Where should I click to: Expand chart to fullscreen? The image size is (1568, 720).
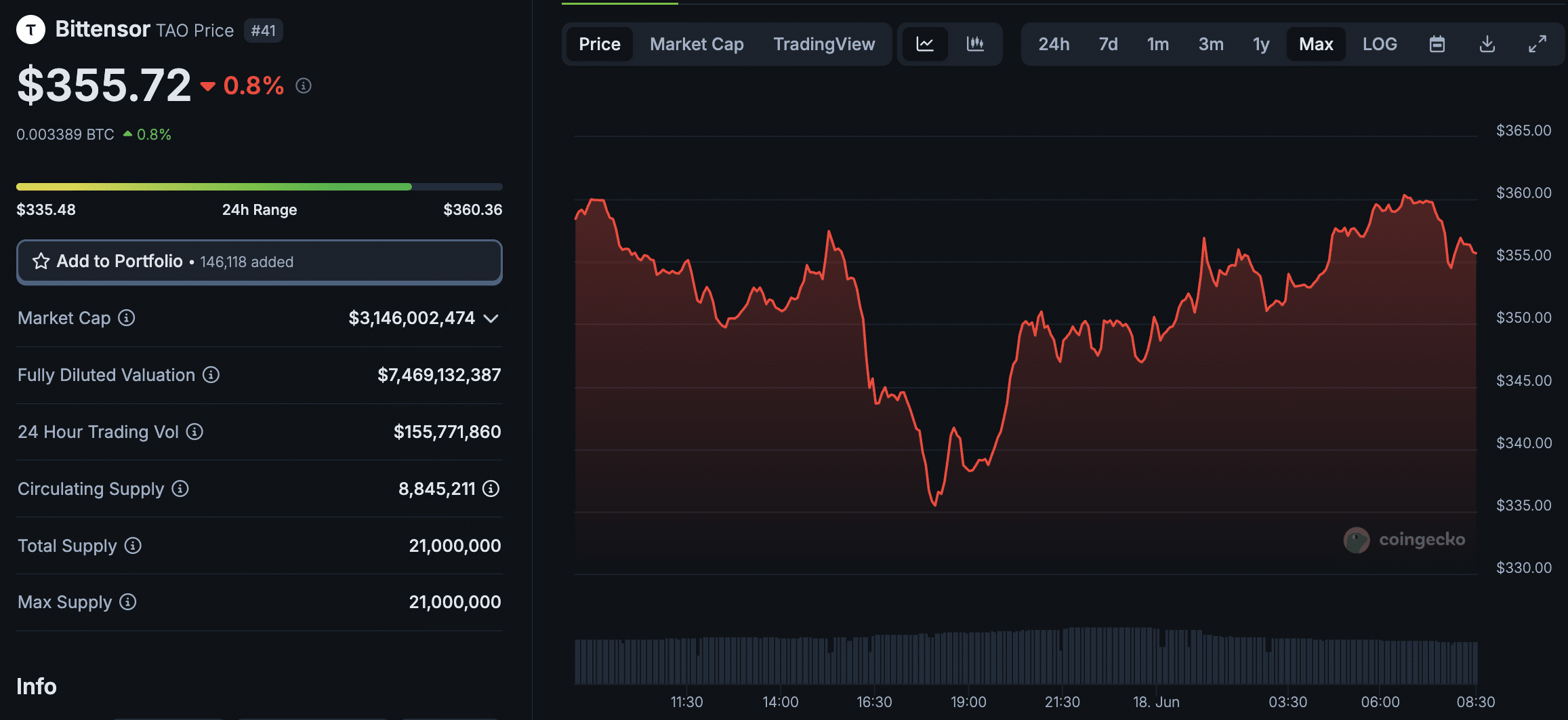click(x=1538, y=44)
